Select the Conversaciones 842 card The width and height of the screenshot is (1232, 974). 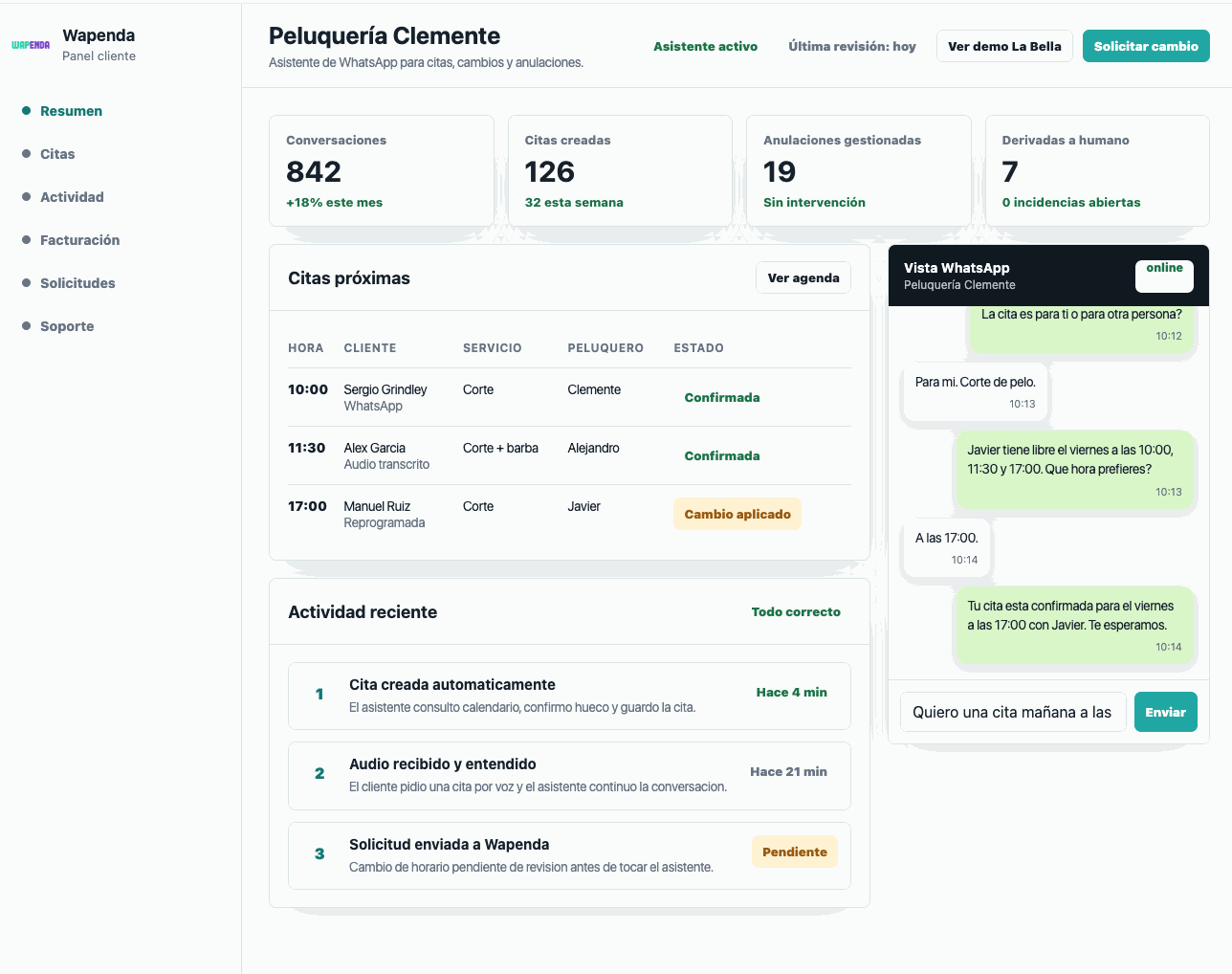pos(382,171)
